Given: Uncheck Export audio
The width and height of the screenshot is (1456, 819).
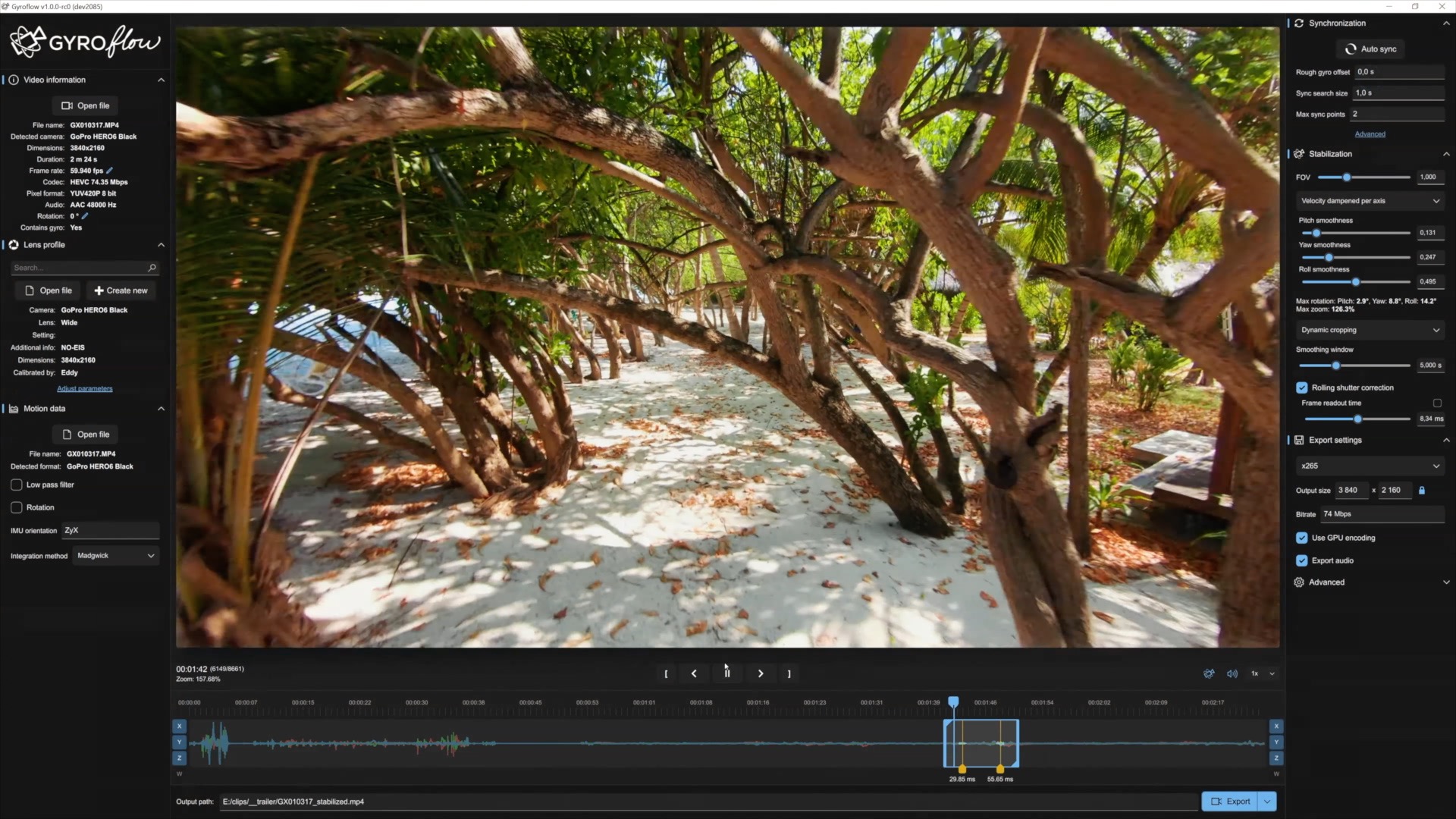Looking at the screenshot, I should pyautogui.click(x=1302, y=560).
